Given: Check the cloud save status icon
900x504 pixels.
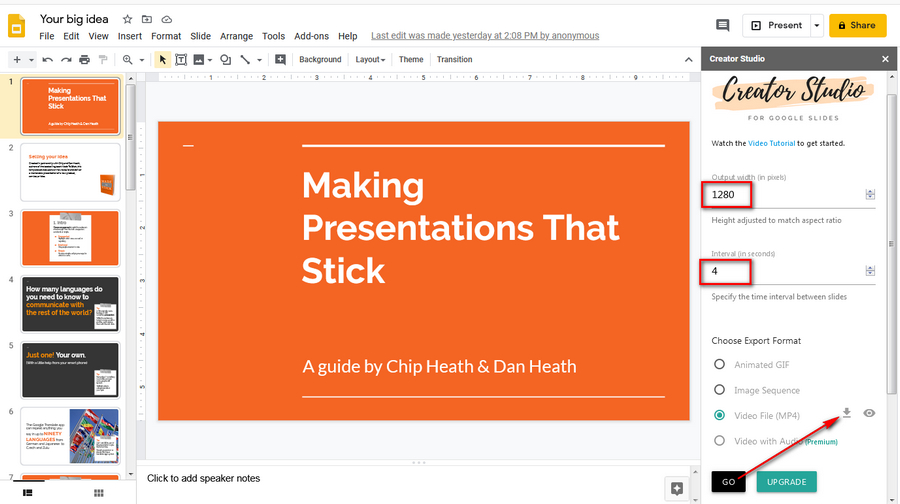Looking at the screenshot, I should (x=166, y=19).
